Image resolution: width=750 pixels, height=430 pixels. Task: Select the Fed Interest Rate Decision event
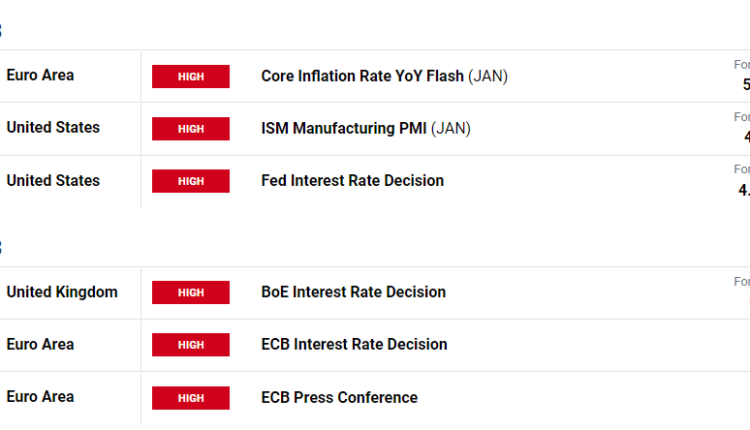(x=352, y=181)
